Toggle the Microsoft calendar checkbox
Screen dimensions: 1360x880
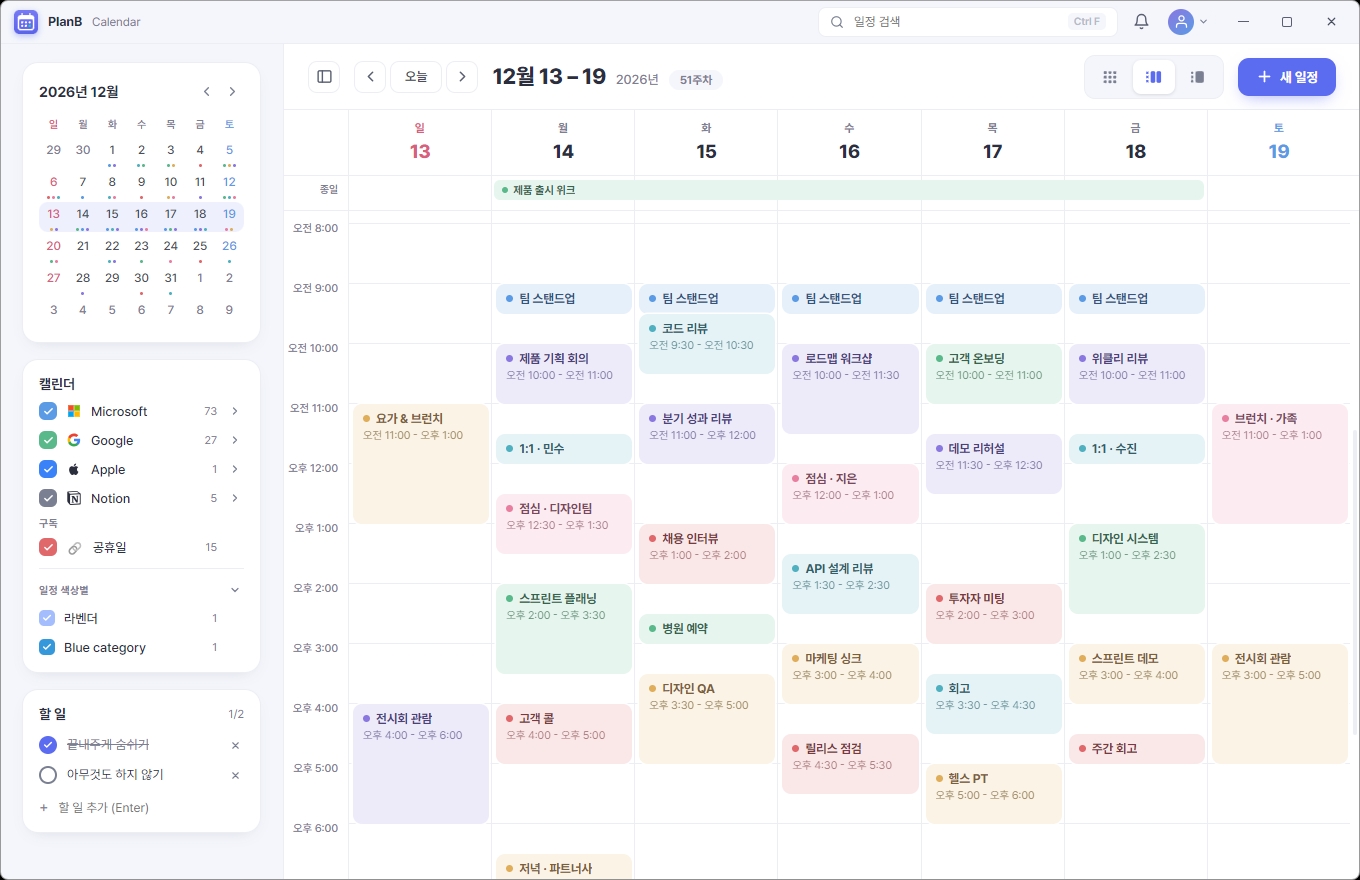[48, 411]
